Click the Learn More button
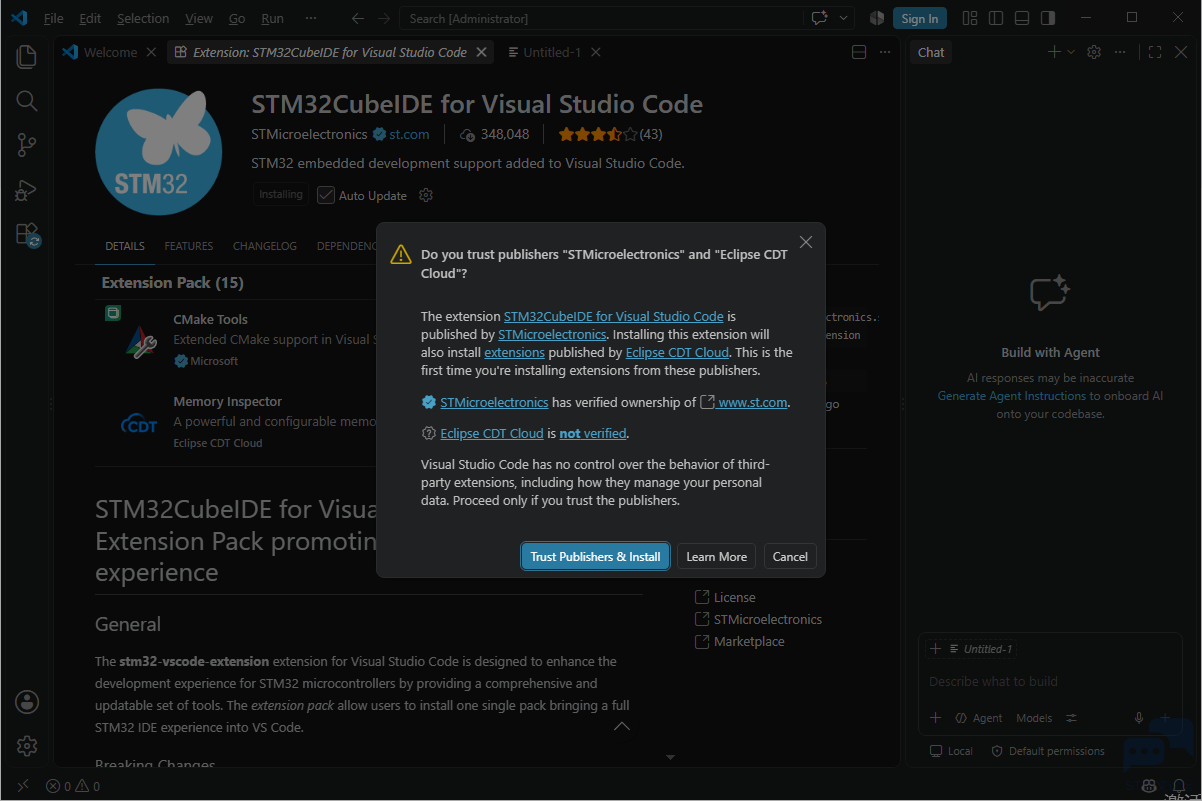1202x801 pixels. coord(716,557)
